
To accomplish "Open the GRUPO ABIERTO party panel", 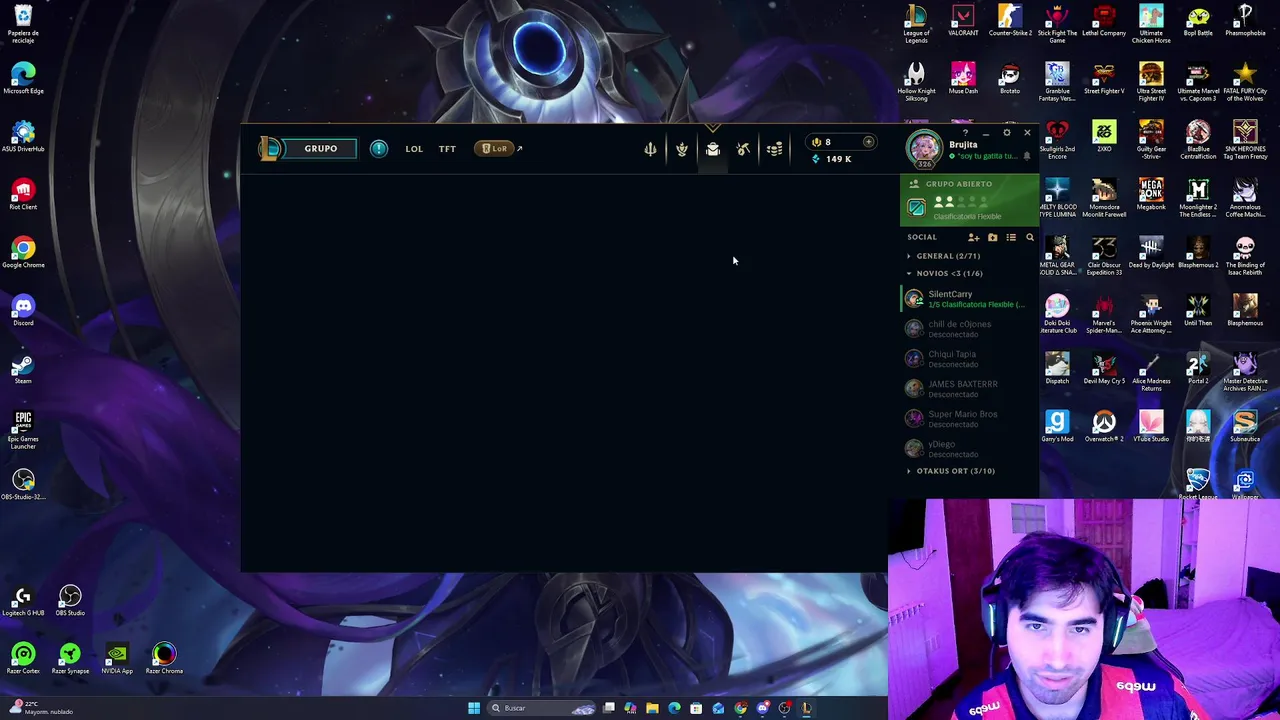I will 969,201.
